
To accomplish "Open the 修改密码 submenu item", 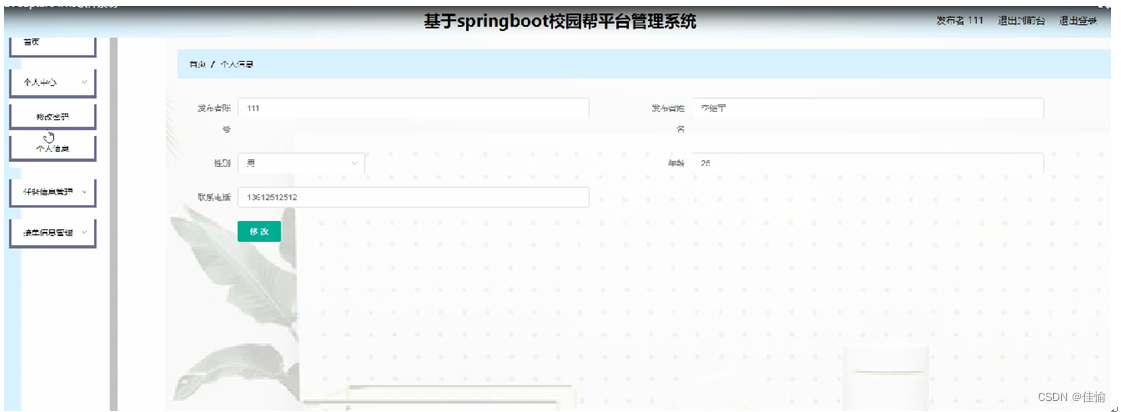I will pos(52,117).
